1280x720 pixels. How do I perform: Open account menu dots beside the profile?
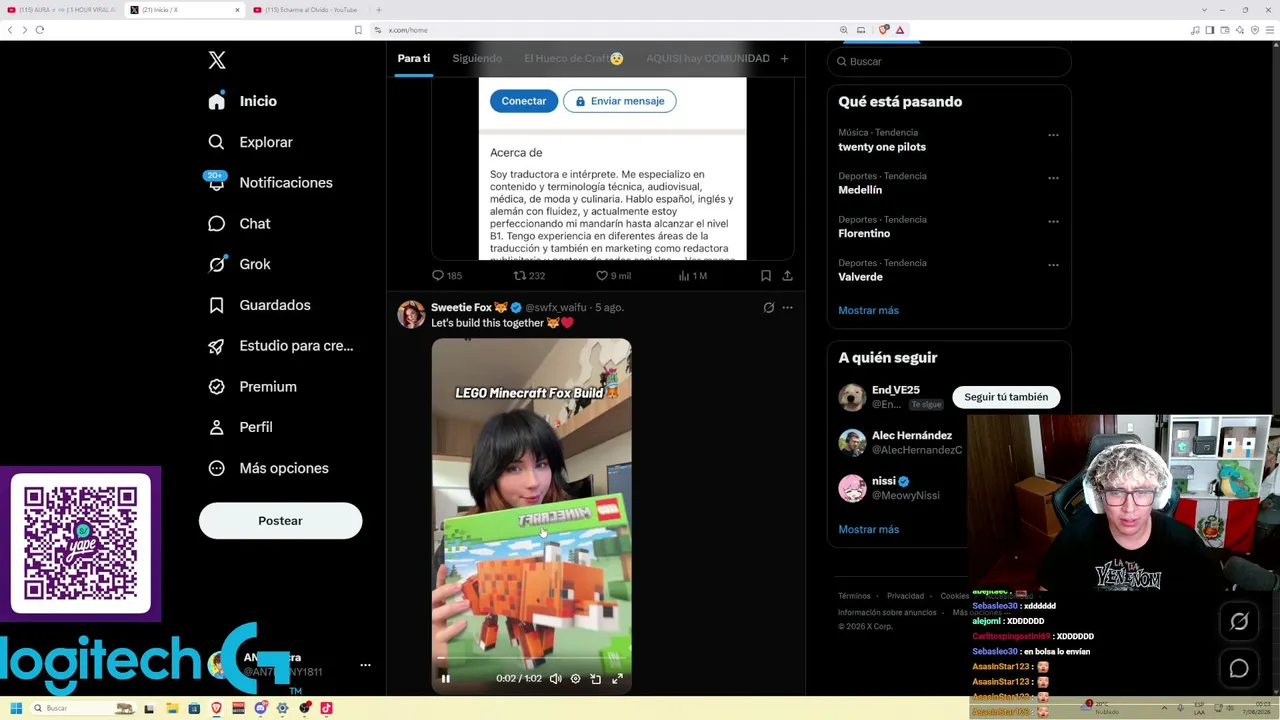[365, 665]
